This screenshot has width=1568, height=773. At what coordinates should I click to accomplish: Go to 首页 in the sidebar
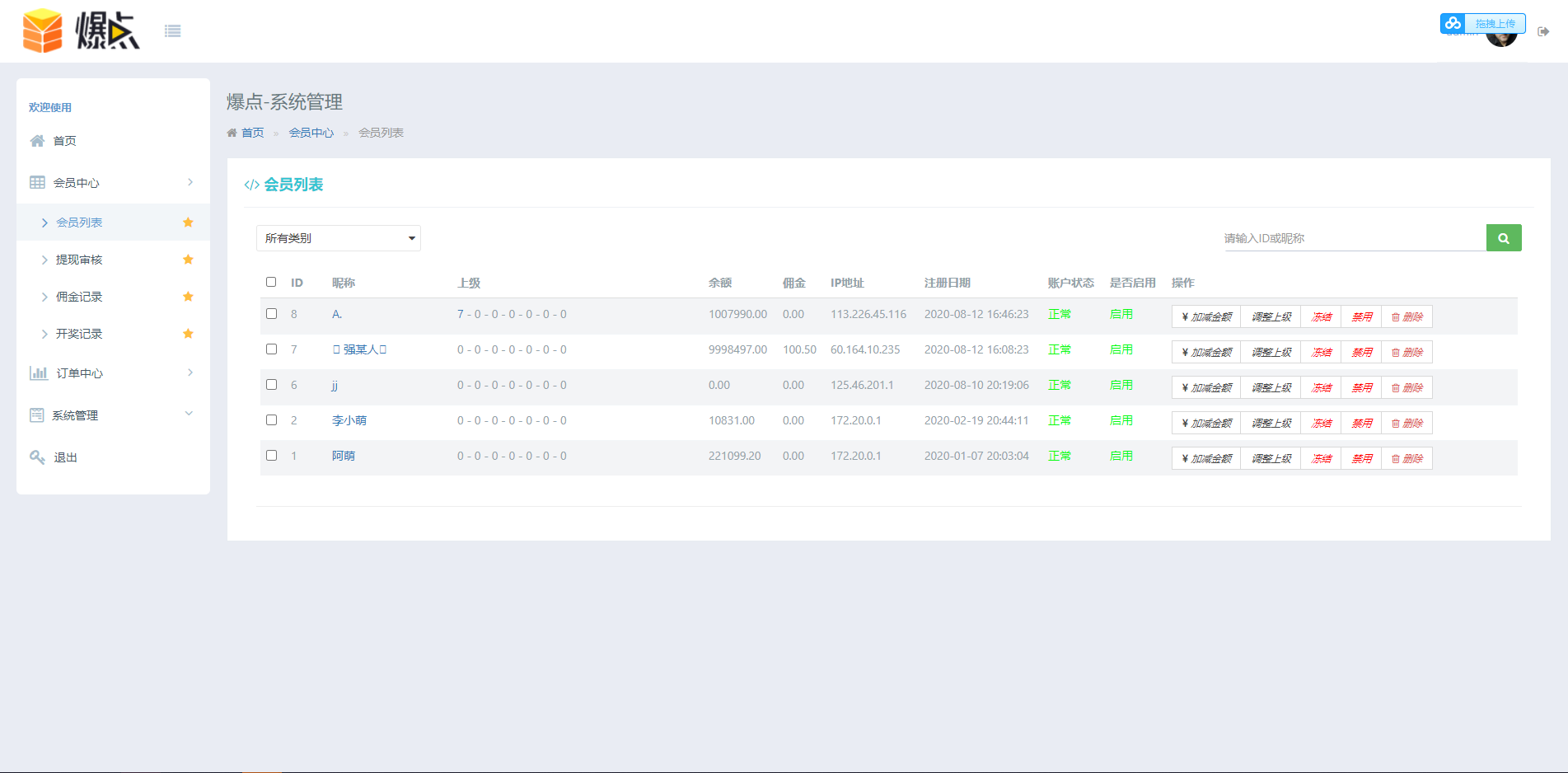[64, 141]
